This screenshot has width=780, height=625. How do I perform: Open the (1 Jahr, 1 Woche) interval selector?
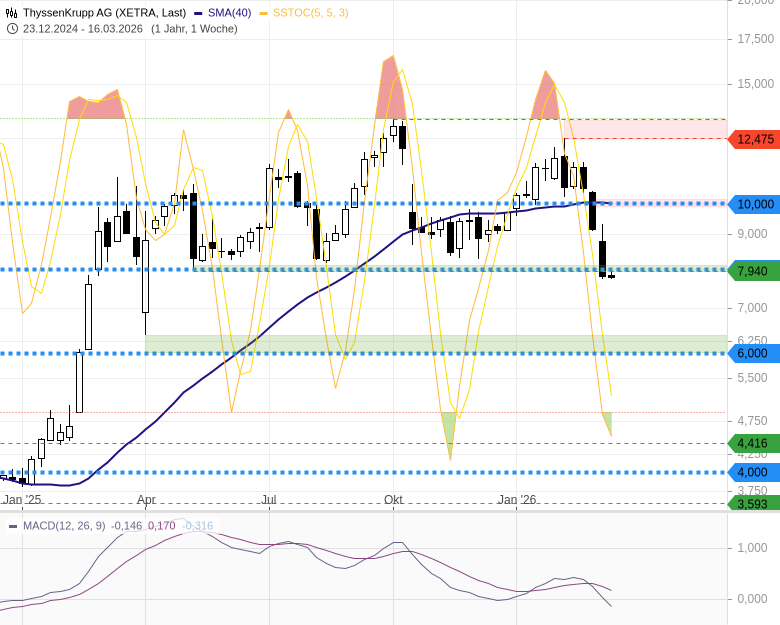194,28
